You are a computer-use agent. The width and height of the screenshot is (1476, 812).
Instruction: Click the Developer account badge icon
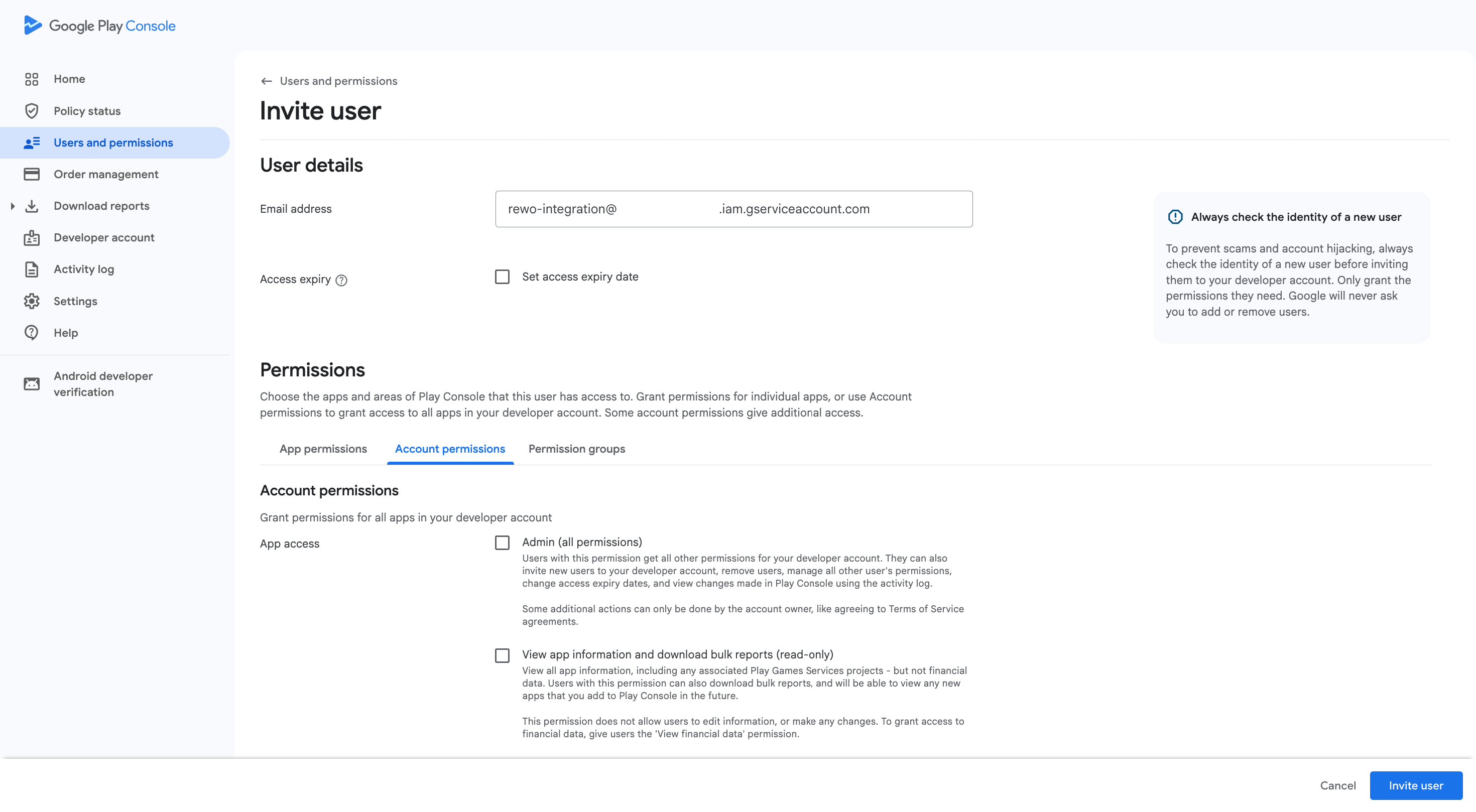(x=32, y=238)
